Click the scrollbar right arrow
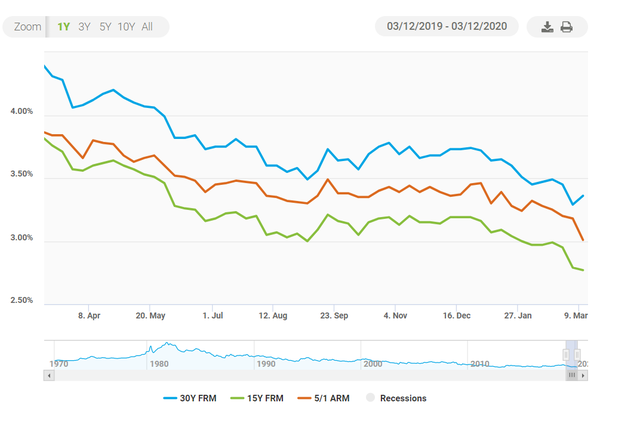The width and height of the screenshot is (640, 424). tap(582, 375)
